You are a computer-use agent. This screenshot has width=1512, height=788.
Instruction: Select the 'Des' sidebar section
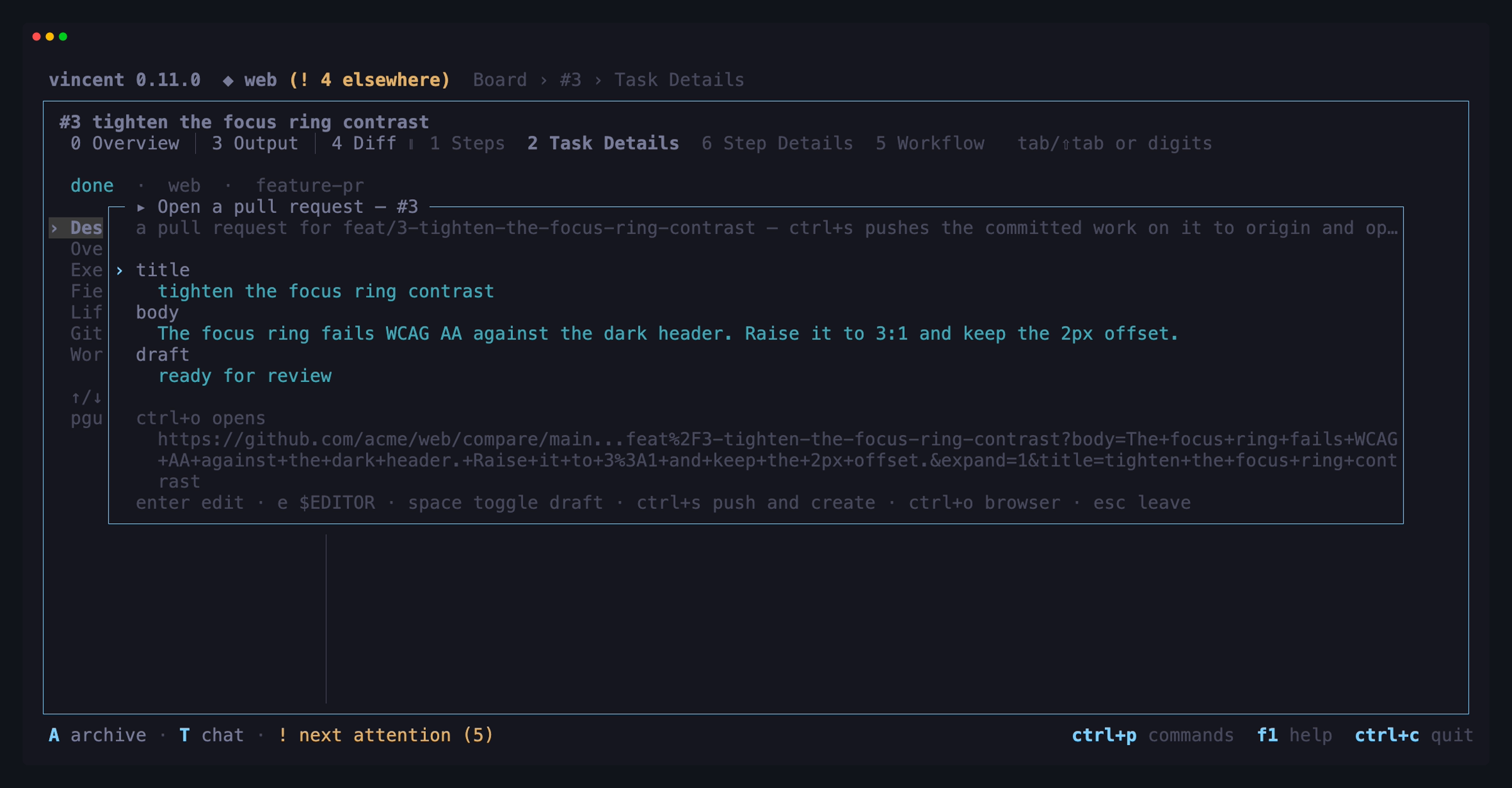76,228
